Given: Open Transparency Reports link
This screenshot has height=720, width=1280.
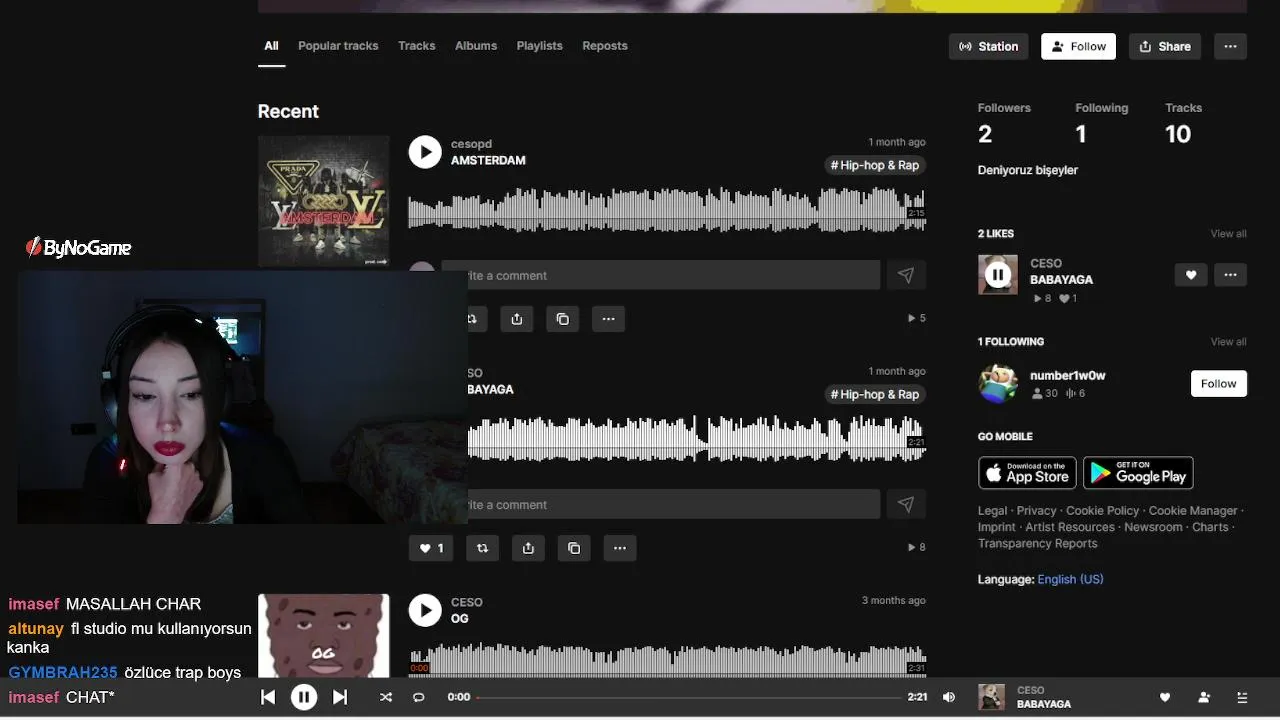Looking at the screenshot, I should 1037,544.
